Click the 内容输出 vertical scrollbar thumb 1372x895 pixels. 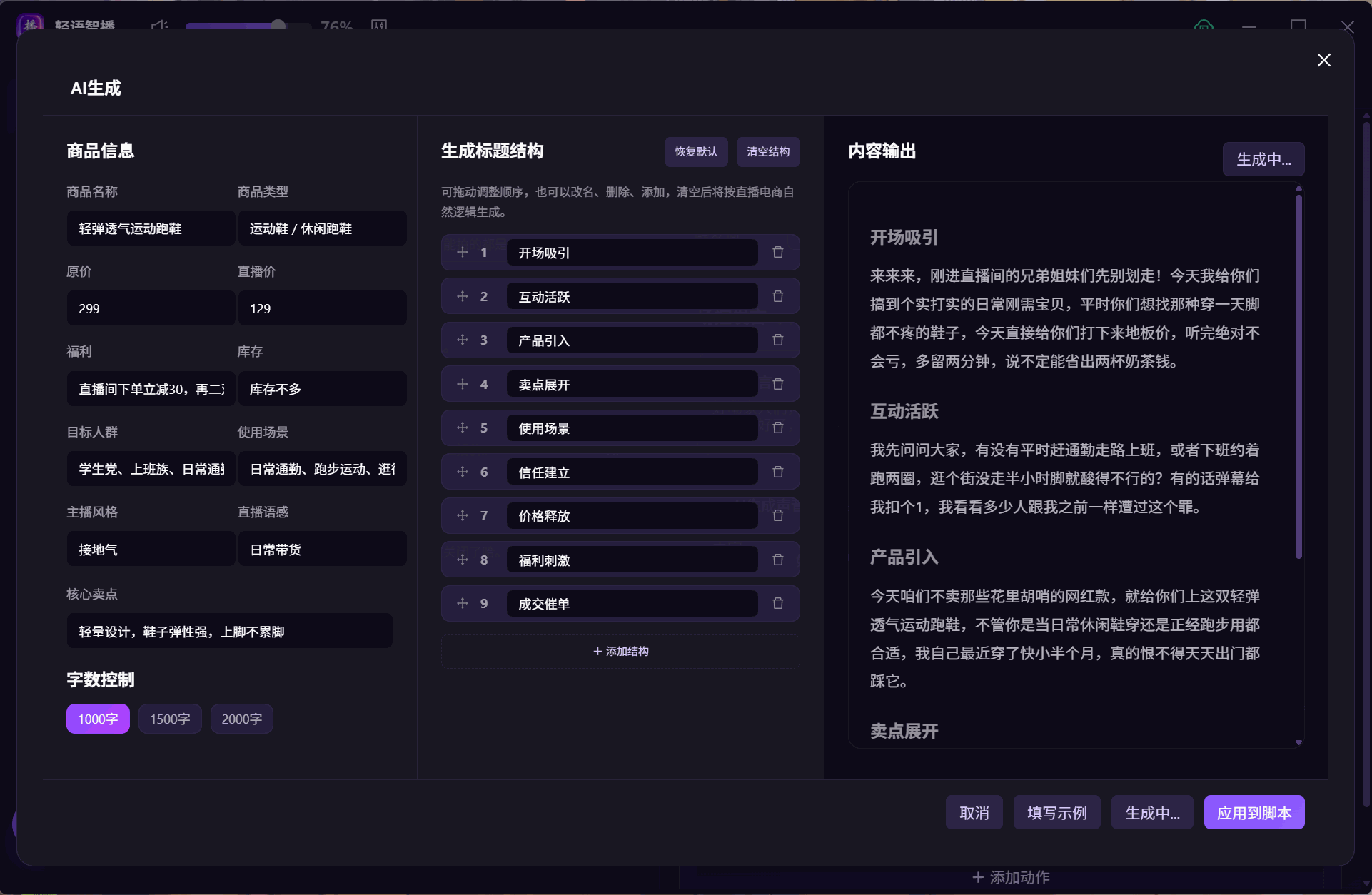1298,376
